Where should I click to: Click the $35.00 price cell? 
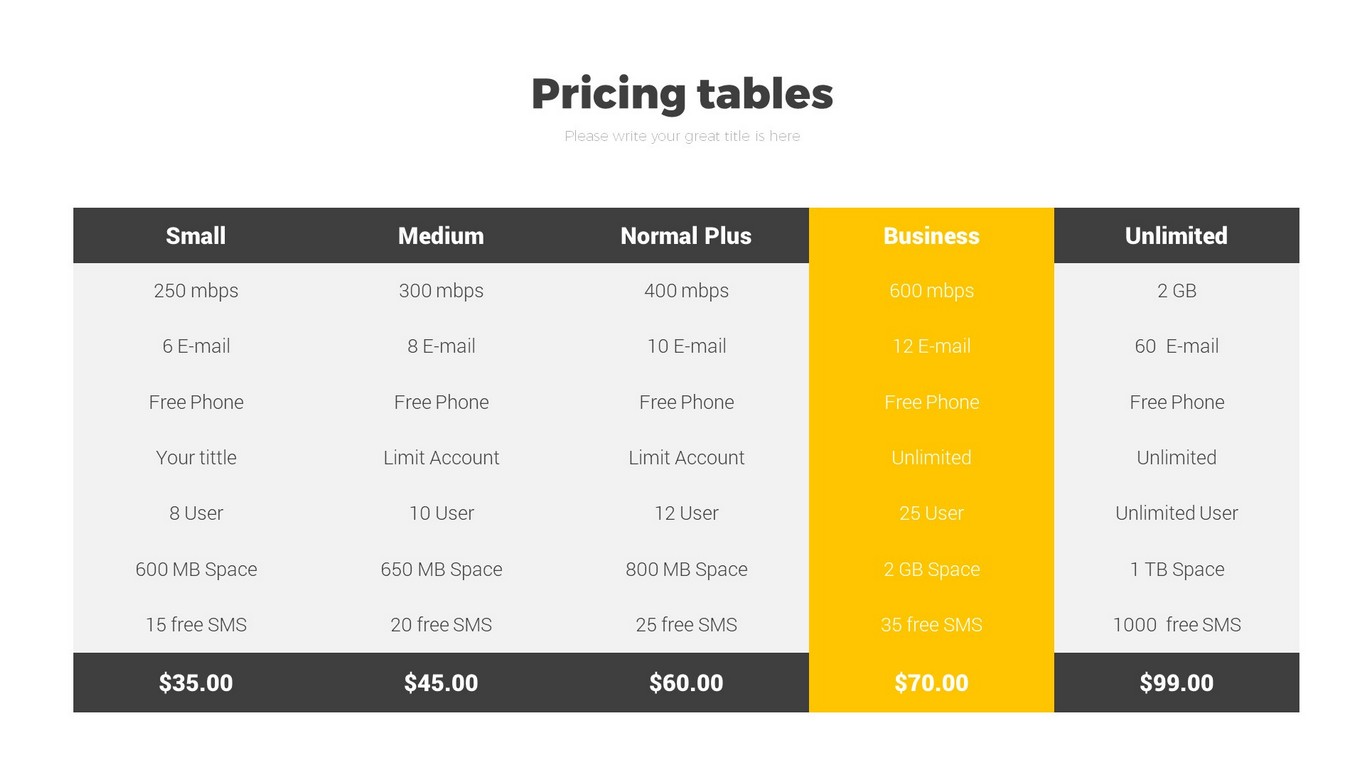(196, 683)
